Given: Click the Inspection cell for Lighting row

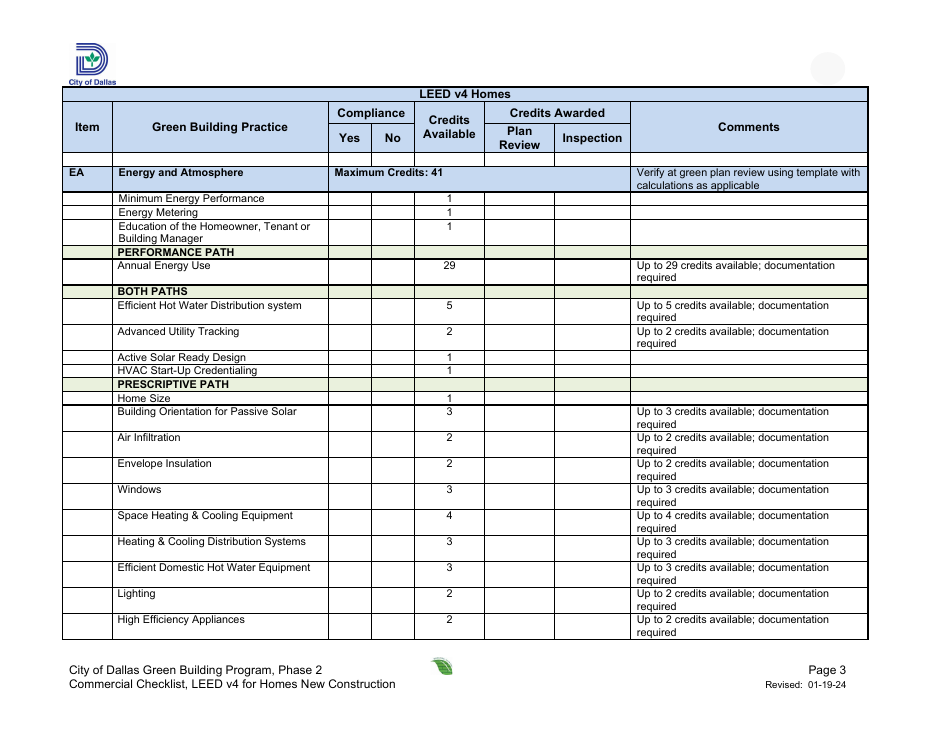Looking at the screenshot, I should tap(592, 600).
